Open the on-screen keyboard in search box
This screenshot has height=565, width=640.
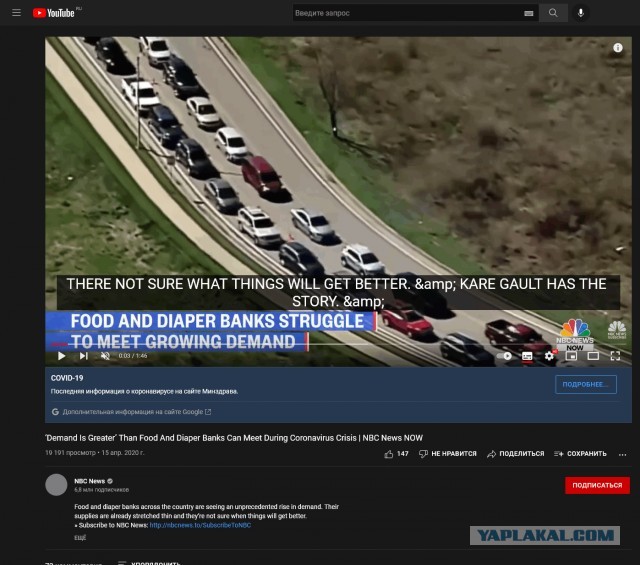[529, 13]
